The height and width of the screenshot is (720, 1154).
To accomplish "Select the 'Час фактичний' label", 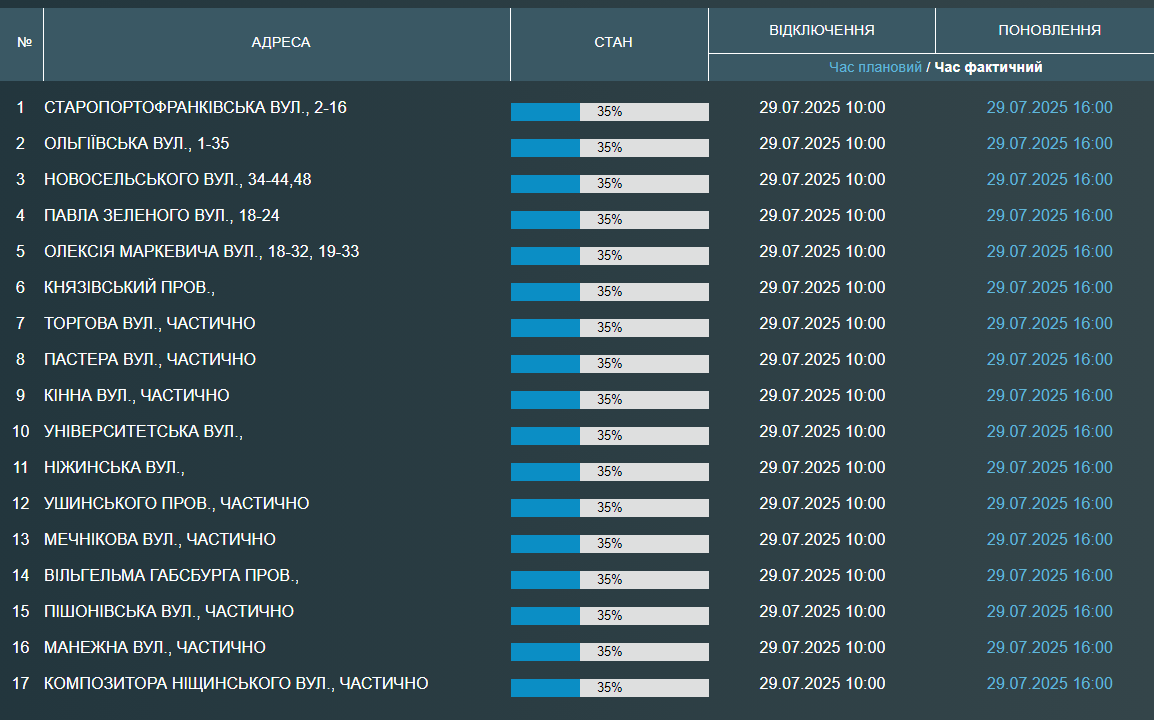I will click(x=988, y=67).
